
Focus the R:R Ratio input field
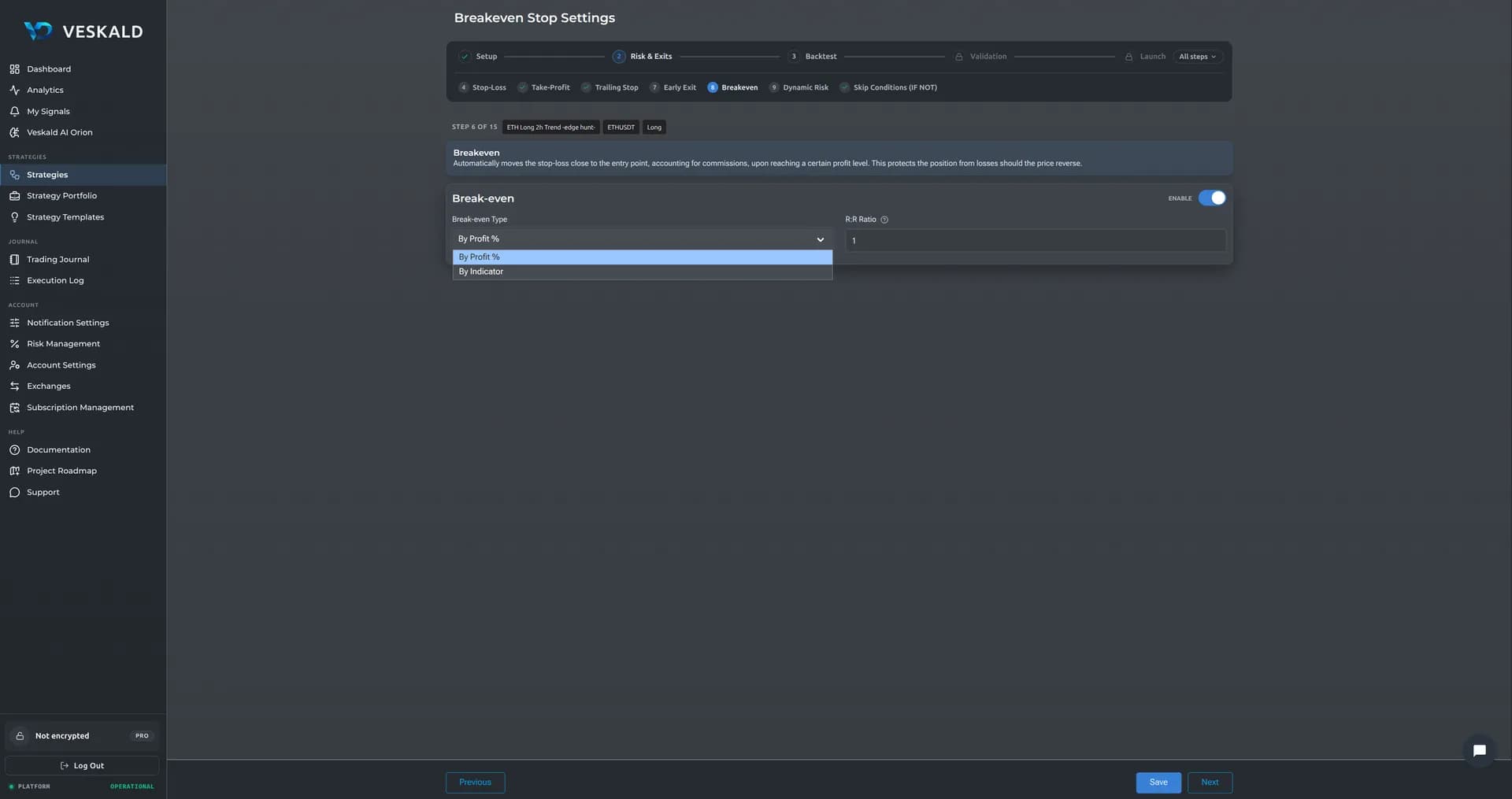[1035, 240]
